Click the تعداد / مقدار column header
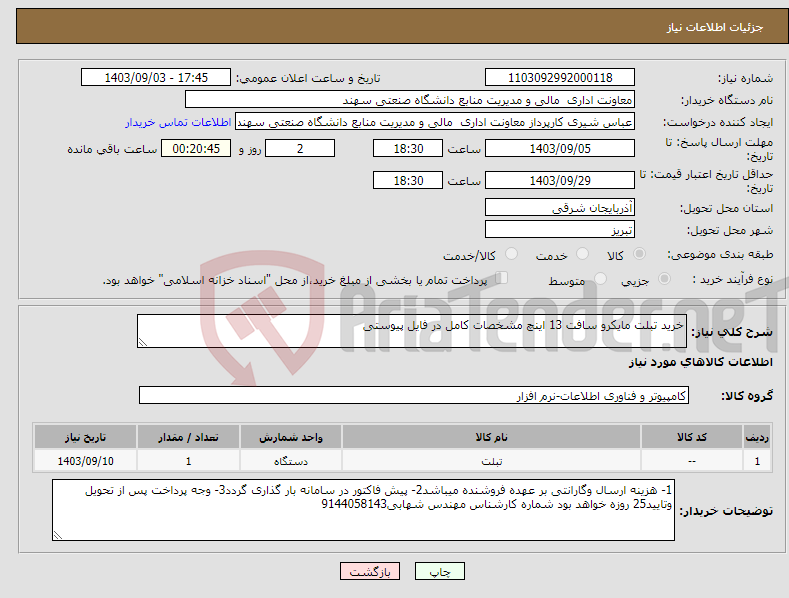Image resolution: width=789 pixels, height=598 pixels. (x=188, y=437)
